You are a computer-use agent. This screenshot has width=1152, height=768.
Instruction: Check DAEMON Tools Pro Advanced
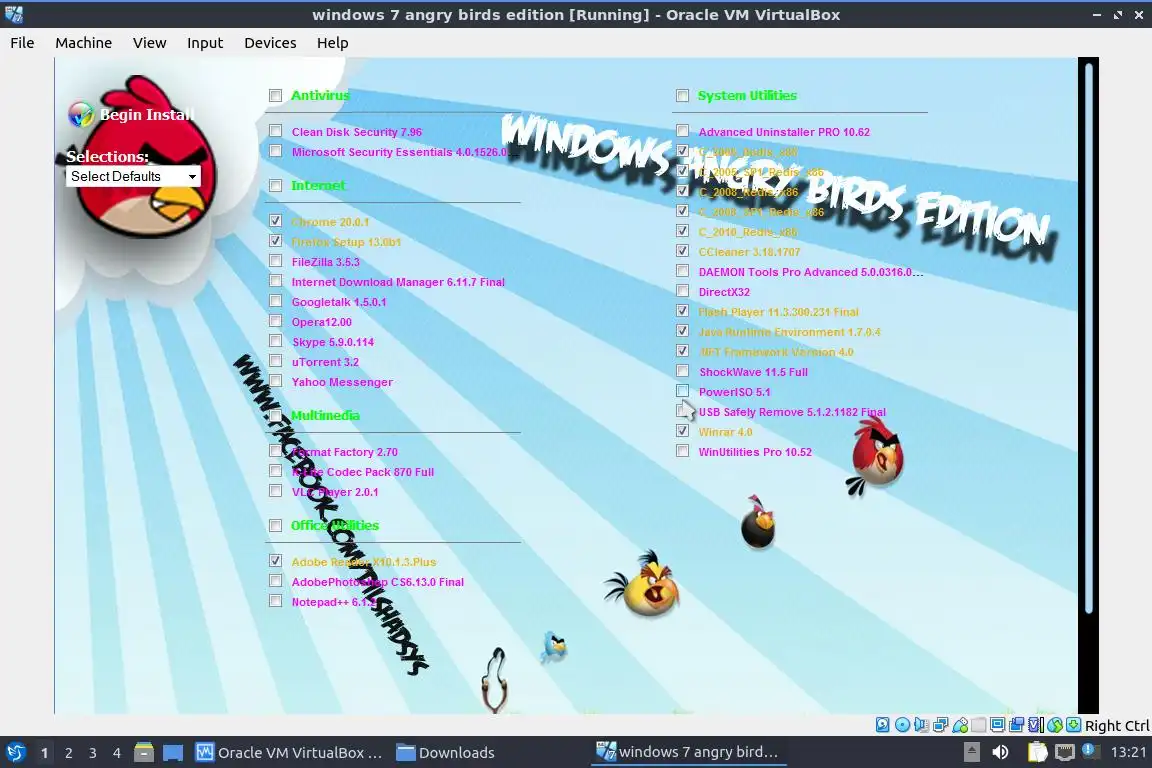point(683,271)
